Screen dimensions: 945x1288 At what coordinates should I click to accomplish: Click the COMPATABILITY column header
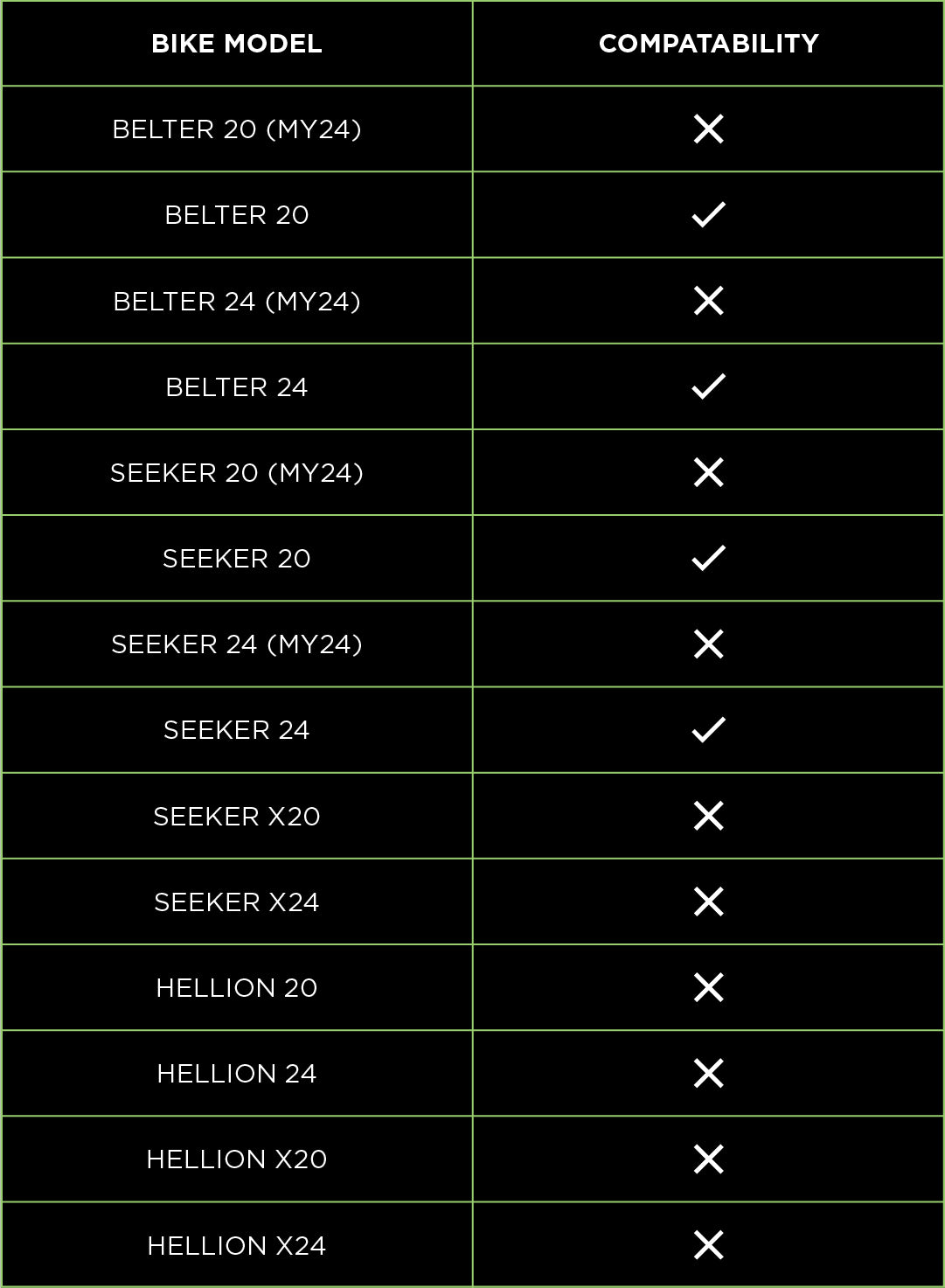tap(708, 44)
